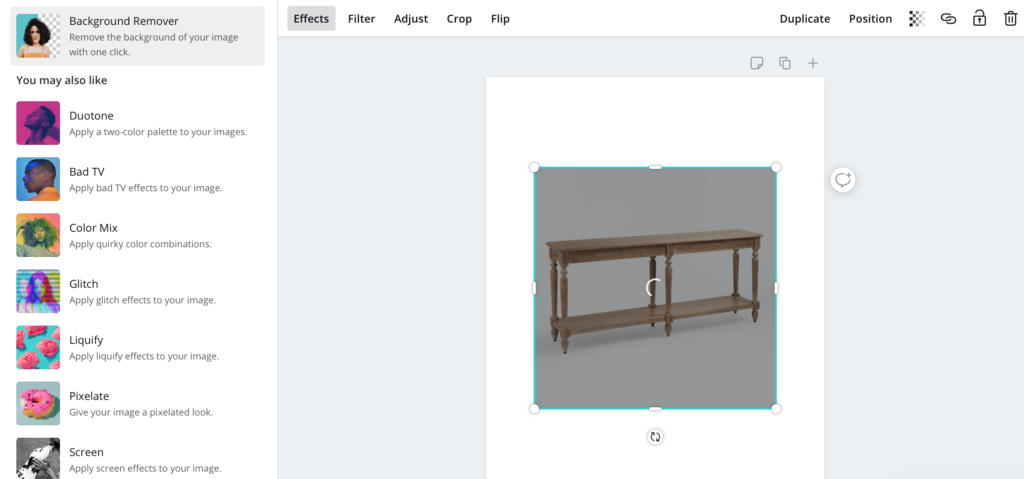Image resolution: width=1024 pixels, height=479 pixels.
Task: Open the Filter tab
Action: [361, 19]
